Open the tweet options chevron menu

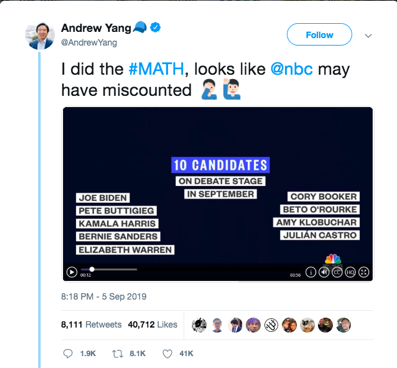(x=368, y=36)
